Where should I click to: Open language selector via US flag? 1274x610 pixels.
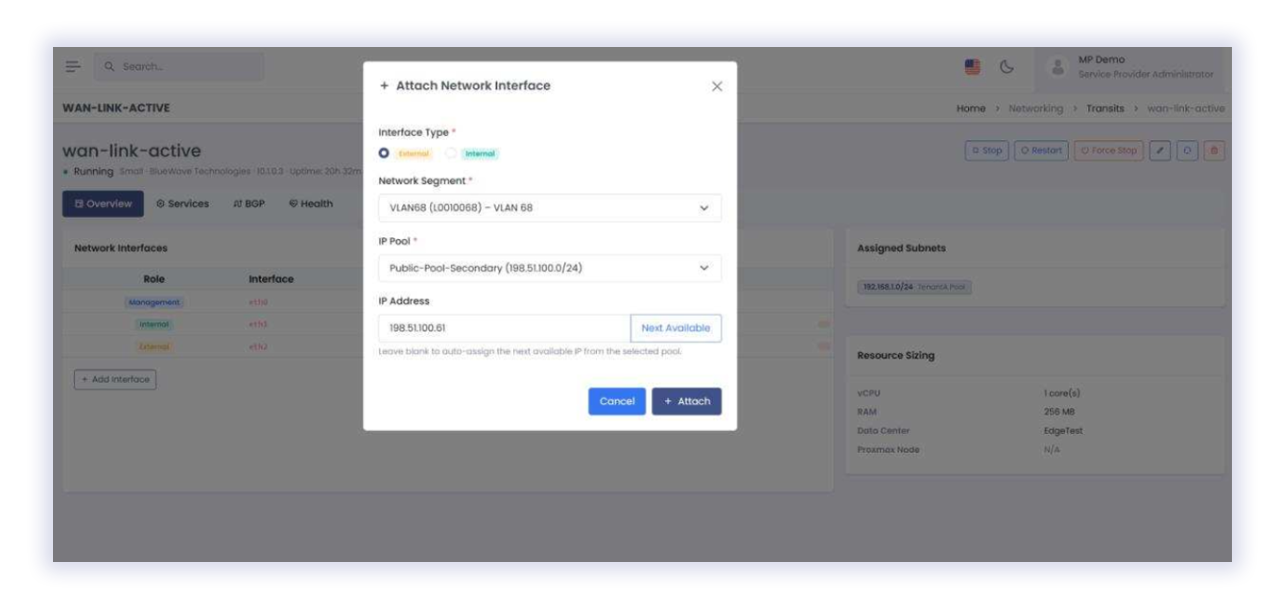972,67
